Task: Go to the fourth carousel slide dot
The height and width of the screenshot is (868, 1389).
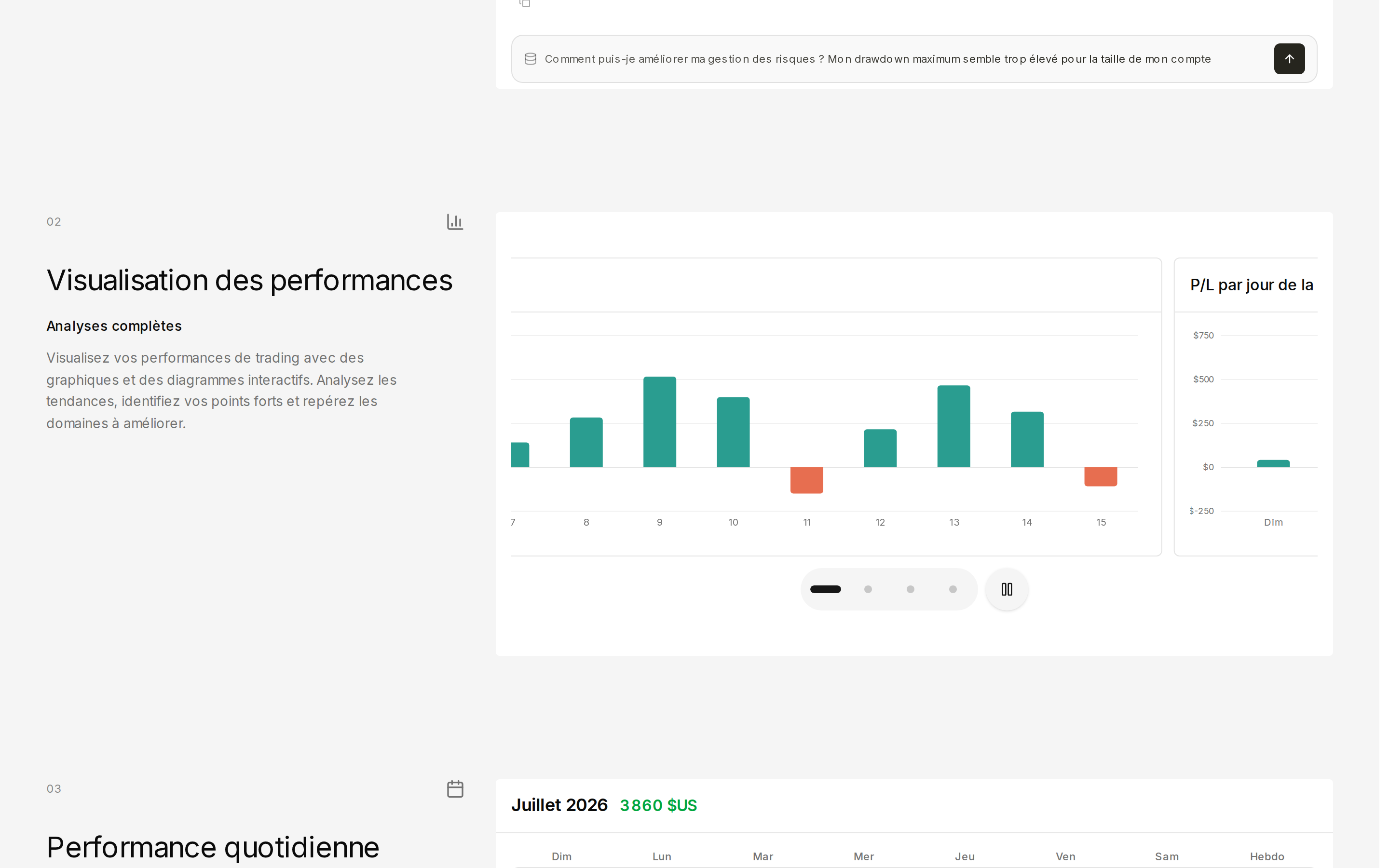Action: [953, 589]
